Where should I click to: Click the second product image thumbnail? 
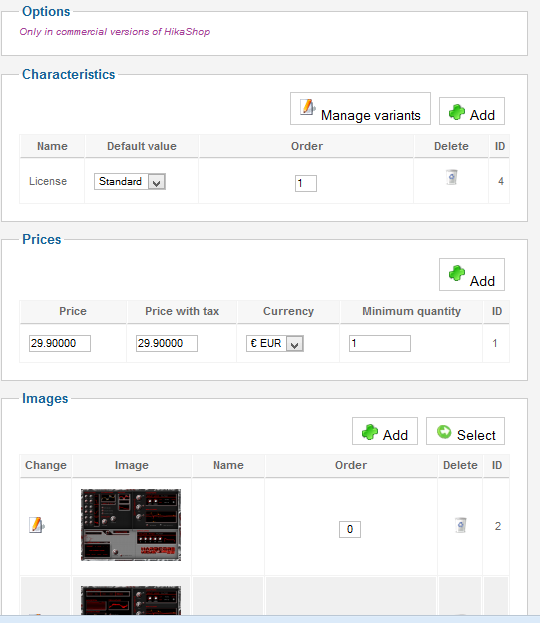click(131, 600)
